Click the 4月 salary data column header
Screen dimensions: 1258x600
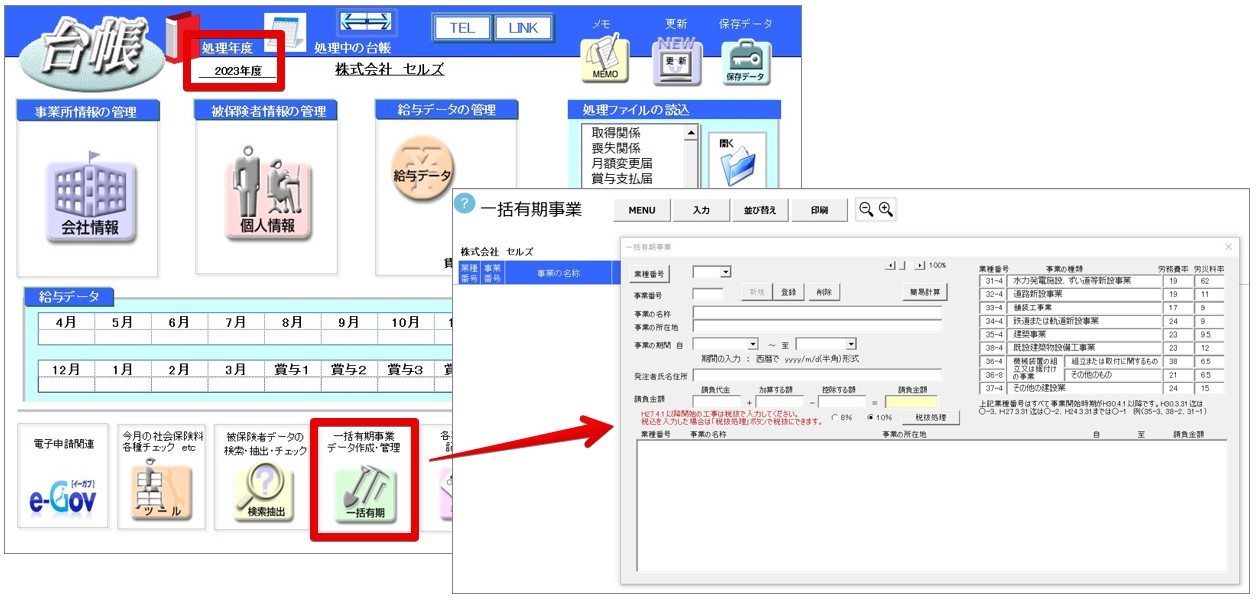[66, 322]
